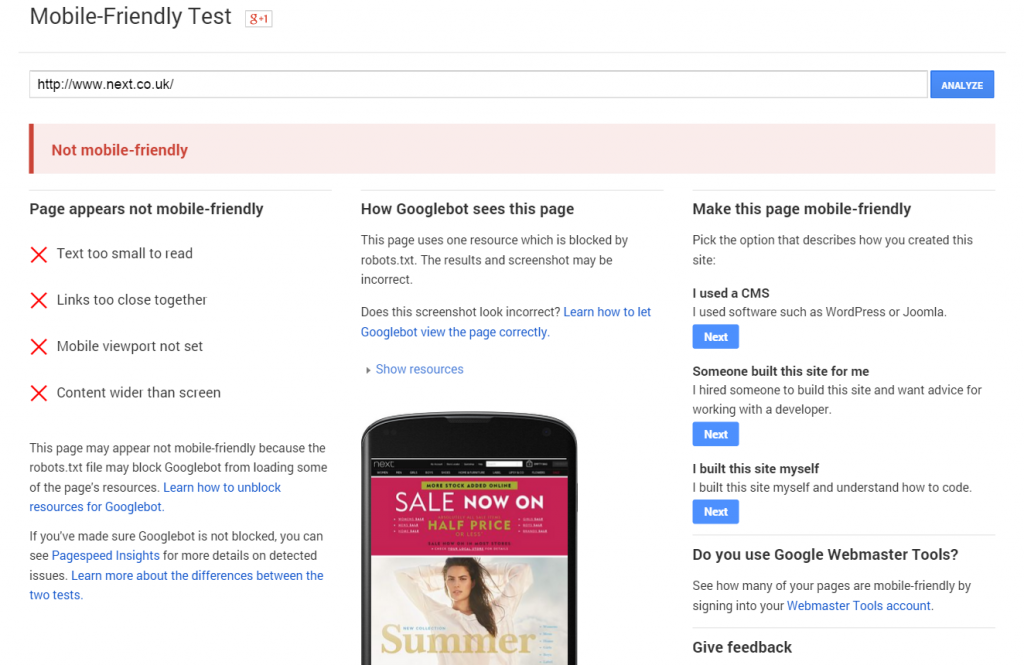Click red X beside Mobile viewport not set
The image size is (1024, 665).
coord(39,347)
